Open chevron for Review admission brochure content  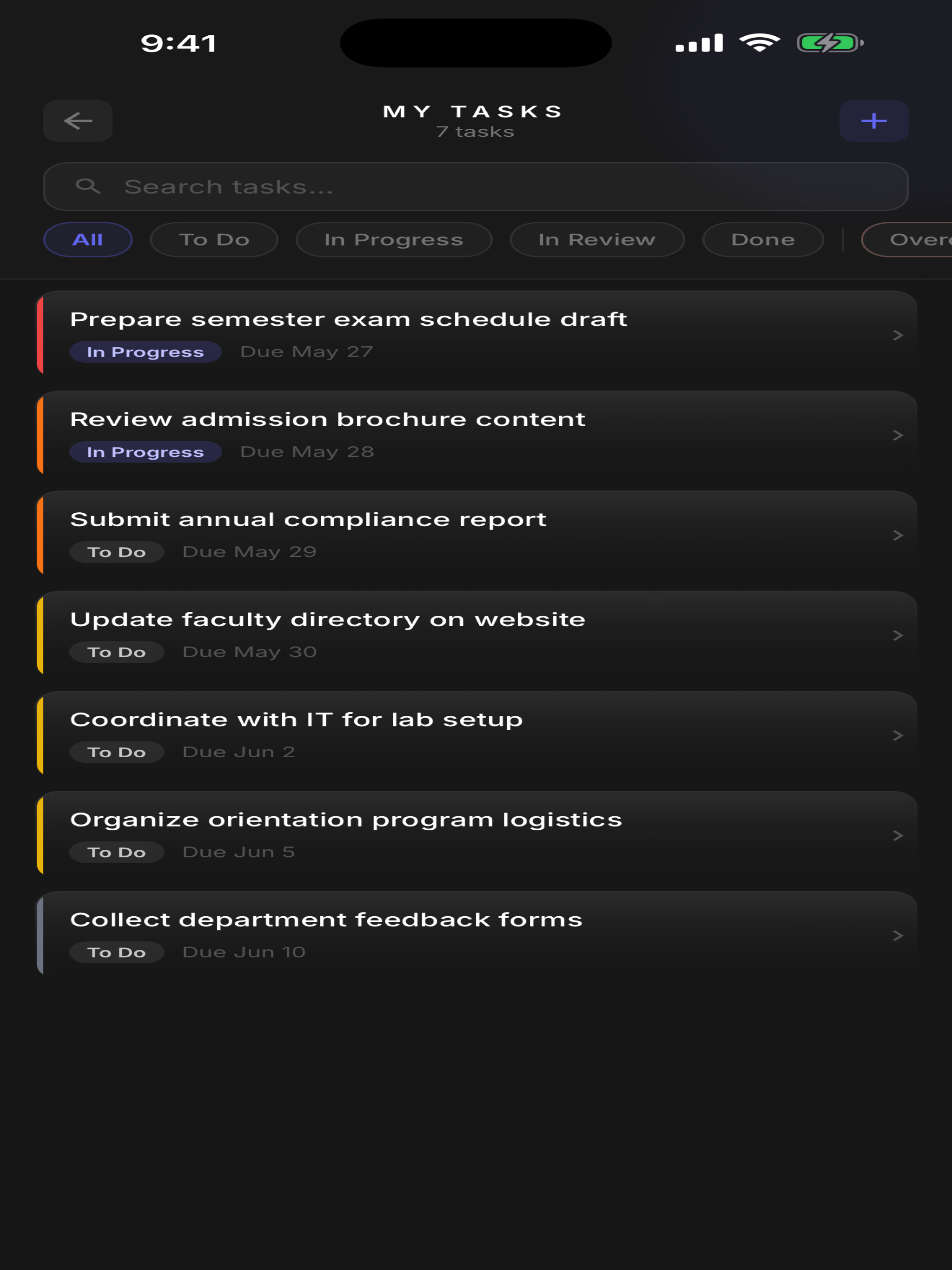pos(898,435)
